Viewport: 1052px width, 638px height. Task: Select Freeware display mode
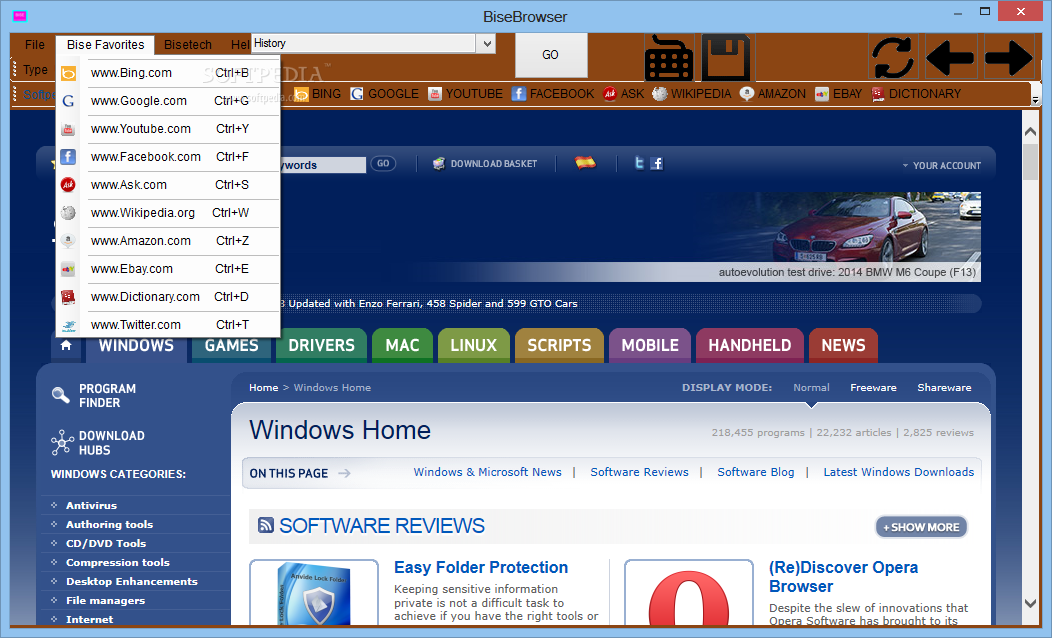pos(873,388)
